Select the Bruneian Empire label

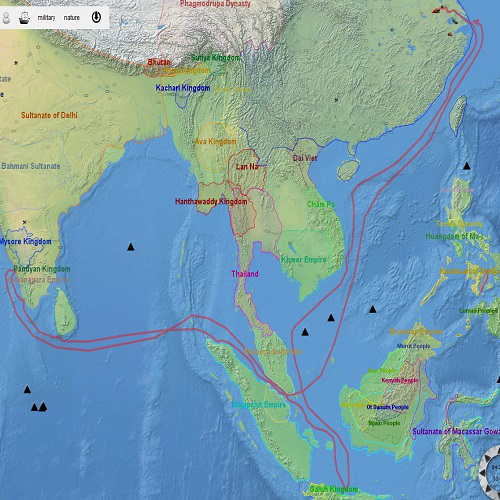point(416,332)
